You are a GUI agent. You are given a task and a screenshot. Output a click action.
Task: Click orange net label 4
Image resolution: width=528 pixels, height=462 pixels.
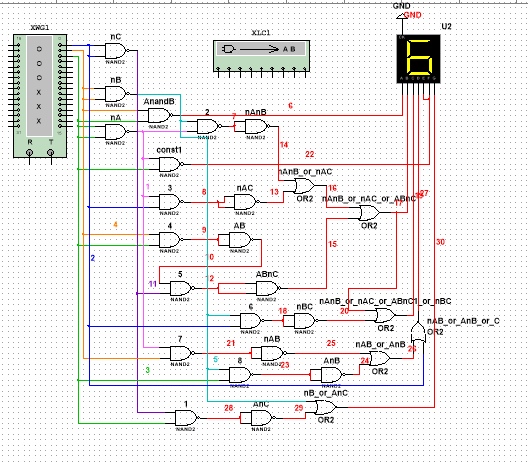116,224
